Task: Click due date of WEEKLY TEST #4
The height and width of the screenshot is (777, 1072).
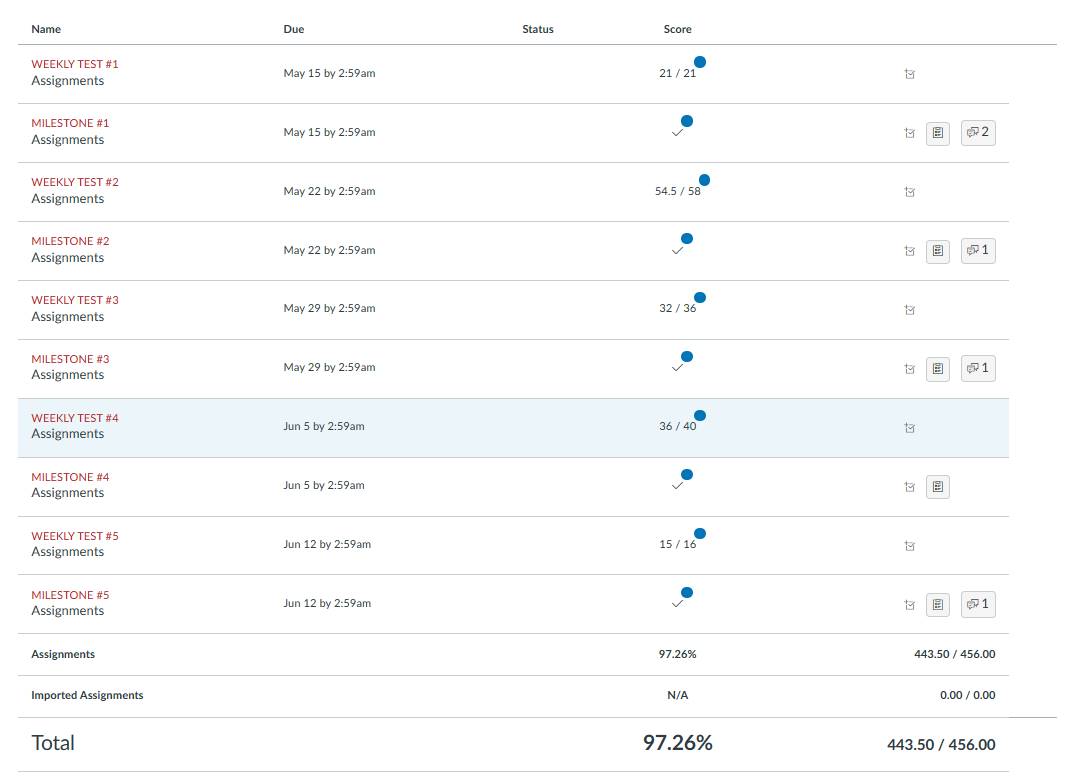Action: (x=324, y=426)
